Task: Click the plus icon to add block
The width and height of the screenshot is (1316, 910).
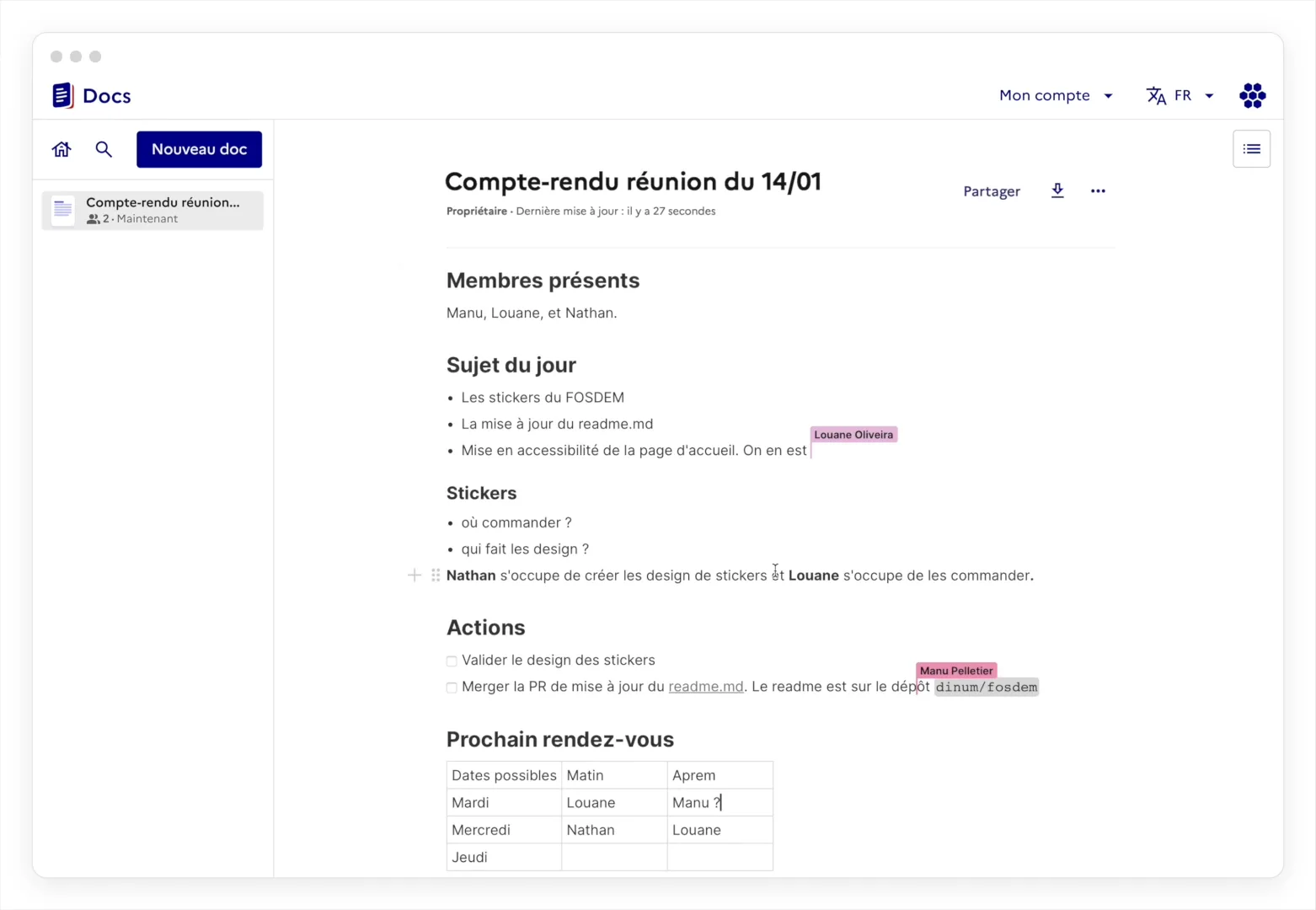Action: coord(414,575)
